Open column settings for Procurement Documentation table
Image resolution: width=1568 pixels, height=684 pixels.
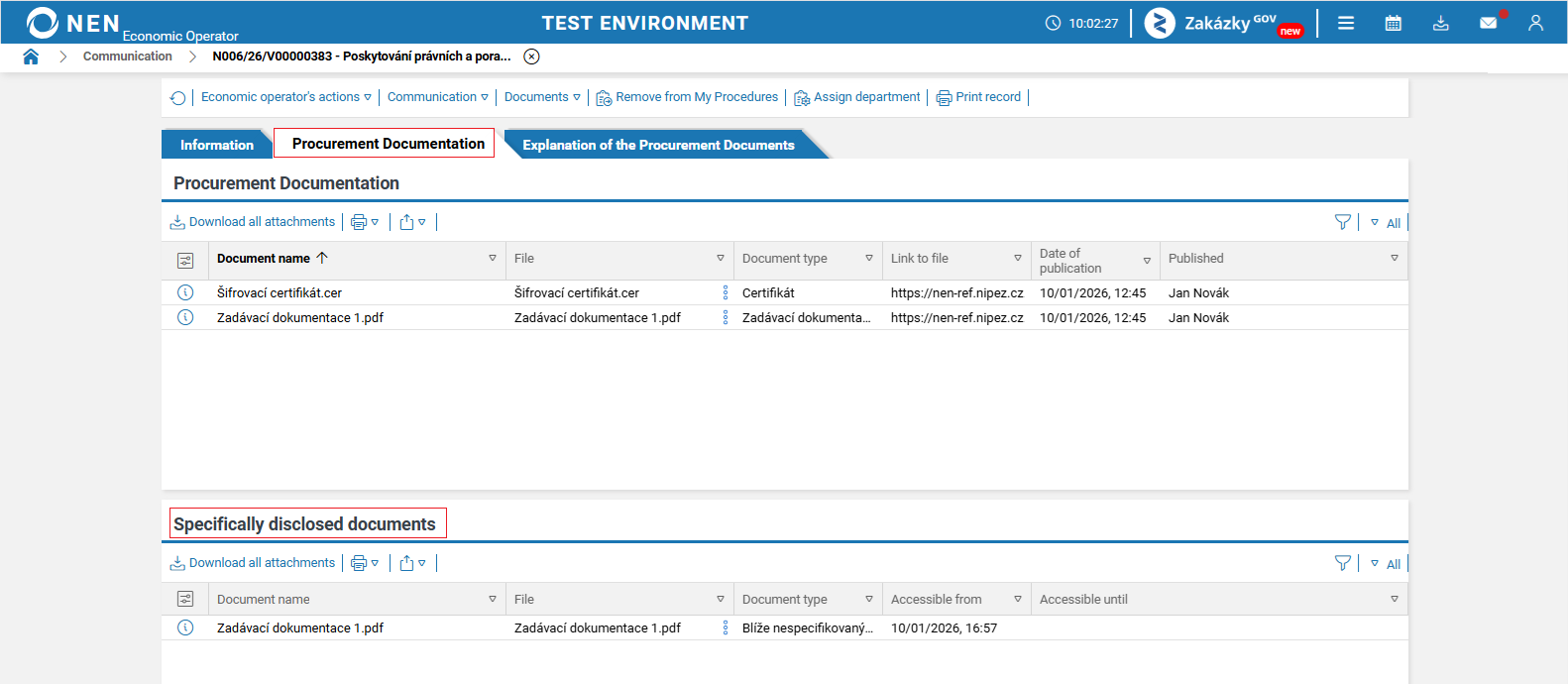185,260
